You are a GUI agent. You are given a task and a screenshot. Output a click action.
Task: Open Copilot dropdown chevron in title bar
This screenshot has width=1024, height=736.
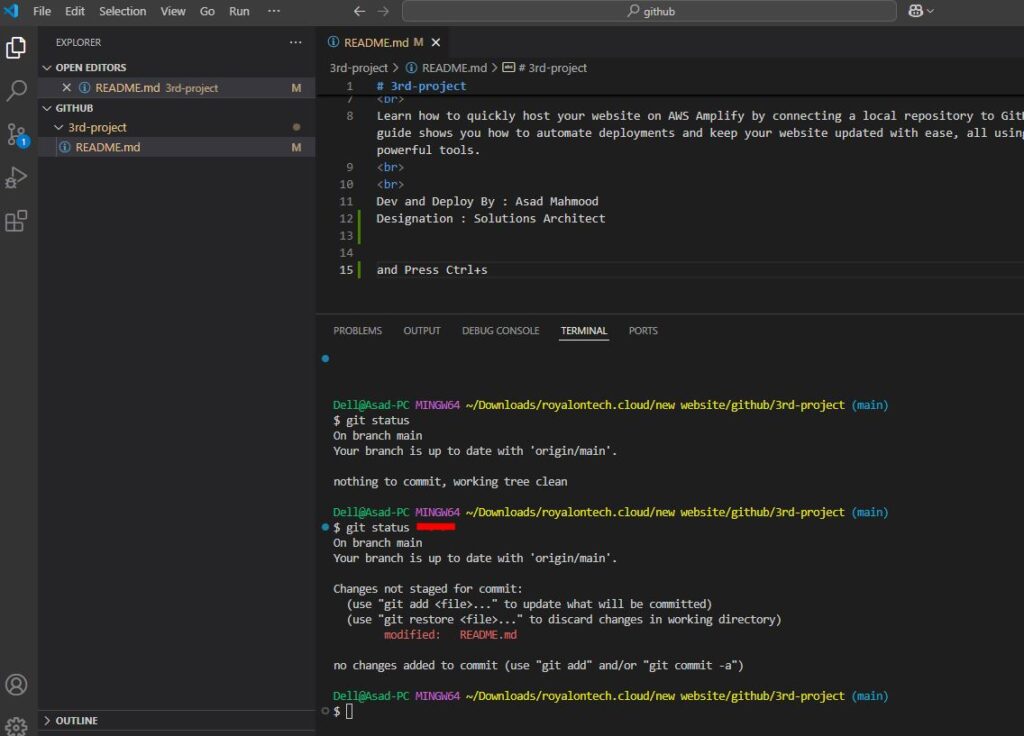pyautogui.click(x=931, y=11)
